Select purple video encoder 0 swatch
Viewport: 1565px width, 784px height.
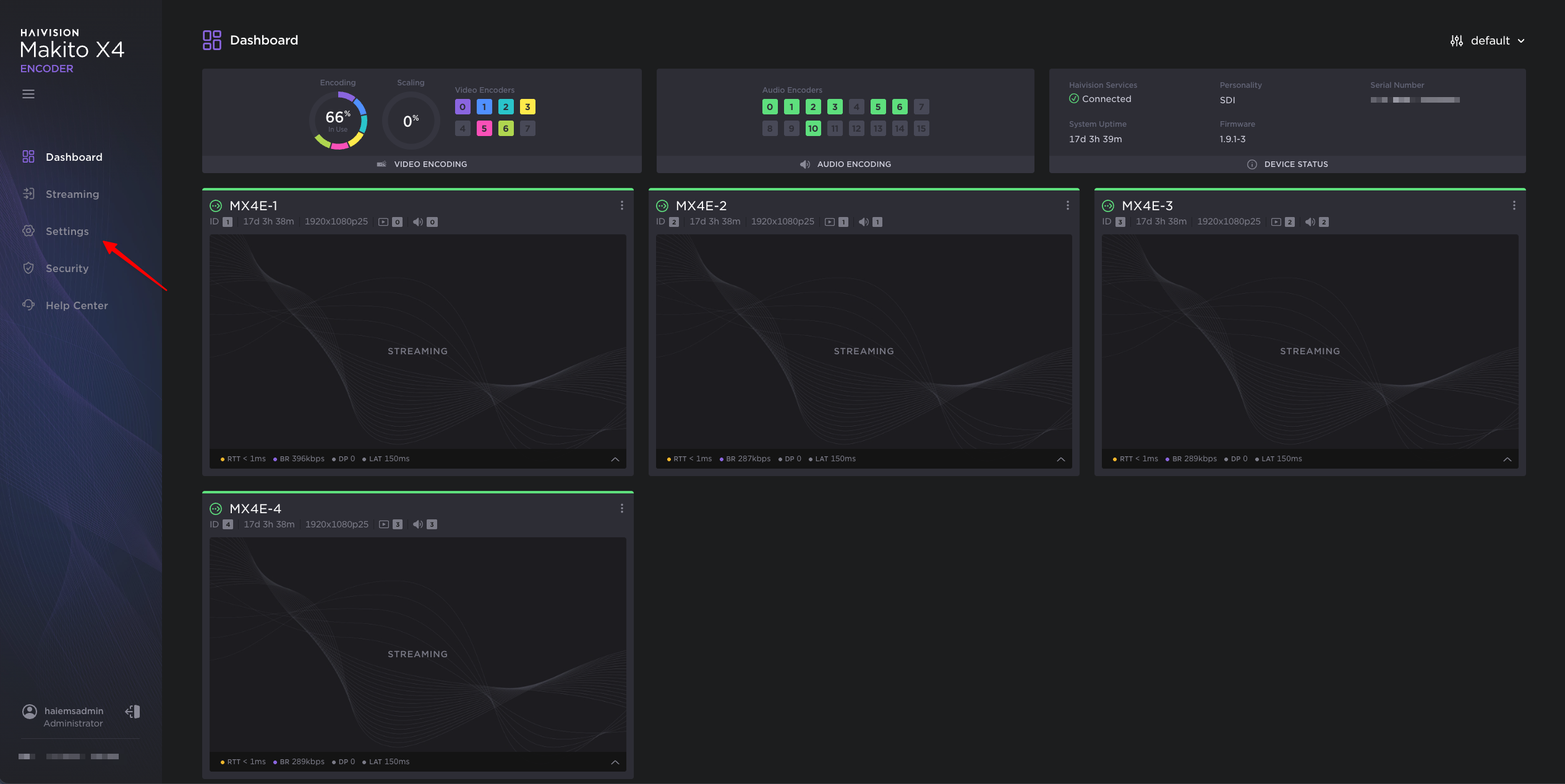pos(463,107)
